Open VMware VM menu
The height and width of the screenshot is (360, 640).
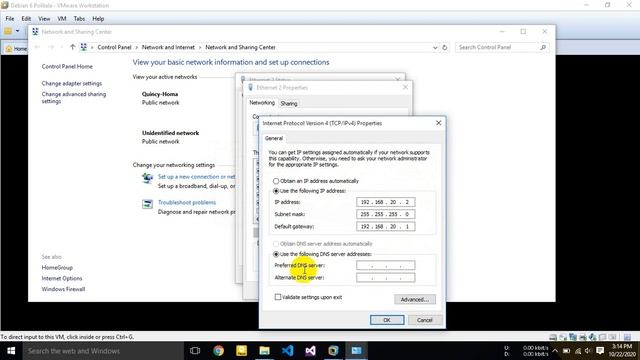coord(62,19)
